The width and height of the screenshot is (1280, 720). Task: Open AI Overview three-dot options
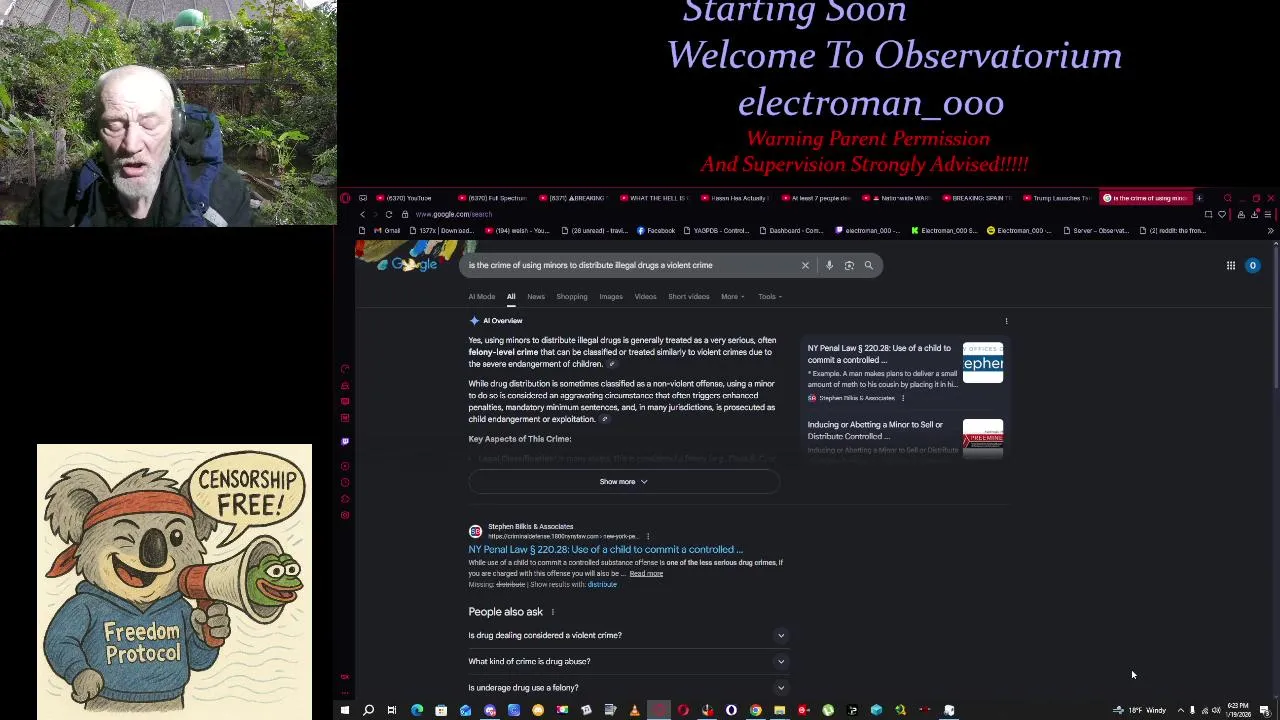pos(1006,321)
